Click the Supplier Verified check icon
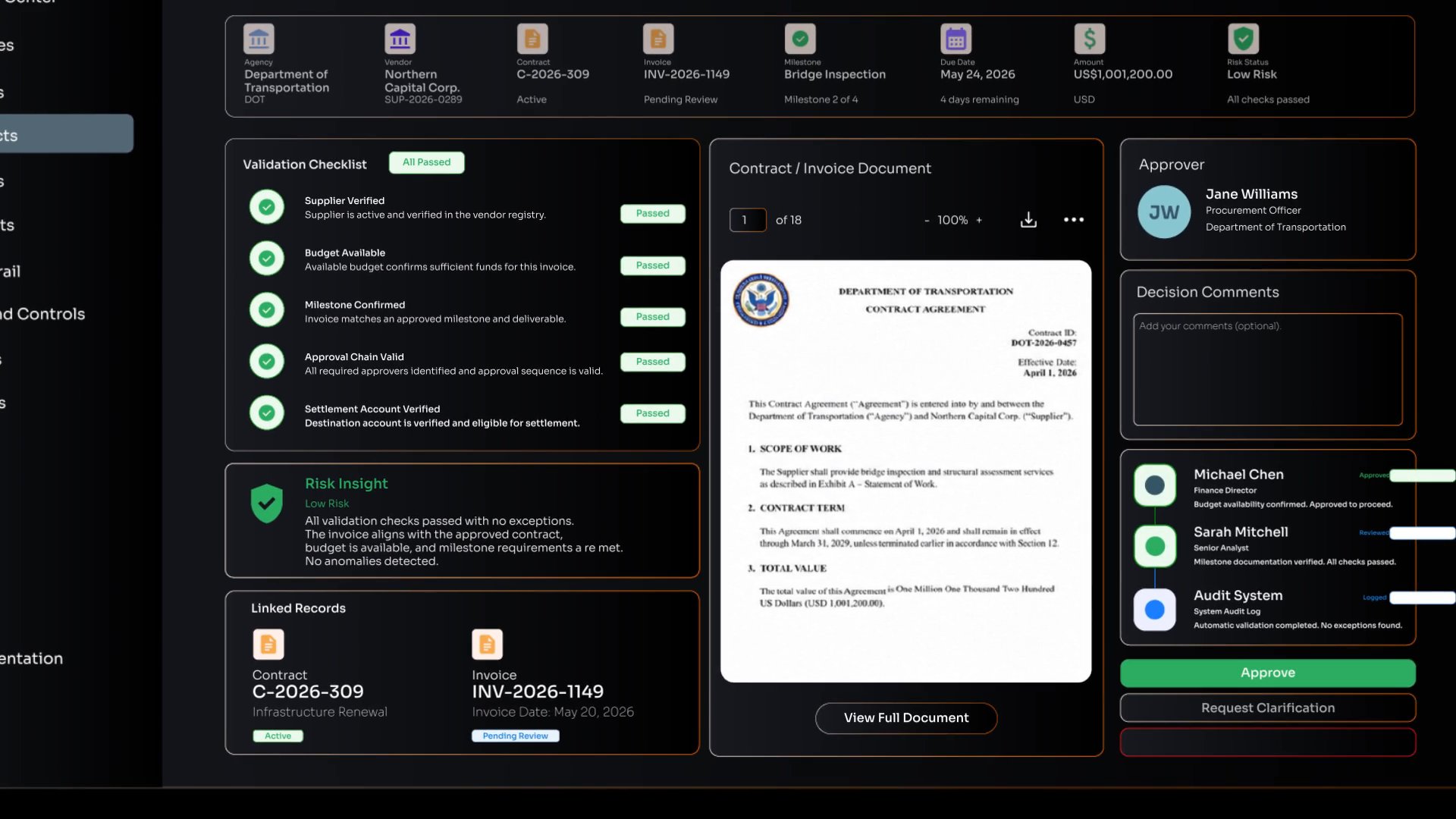The height and width of the screenshot is (819, 1456). (x=267, y=207)
